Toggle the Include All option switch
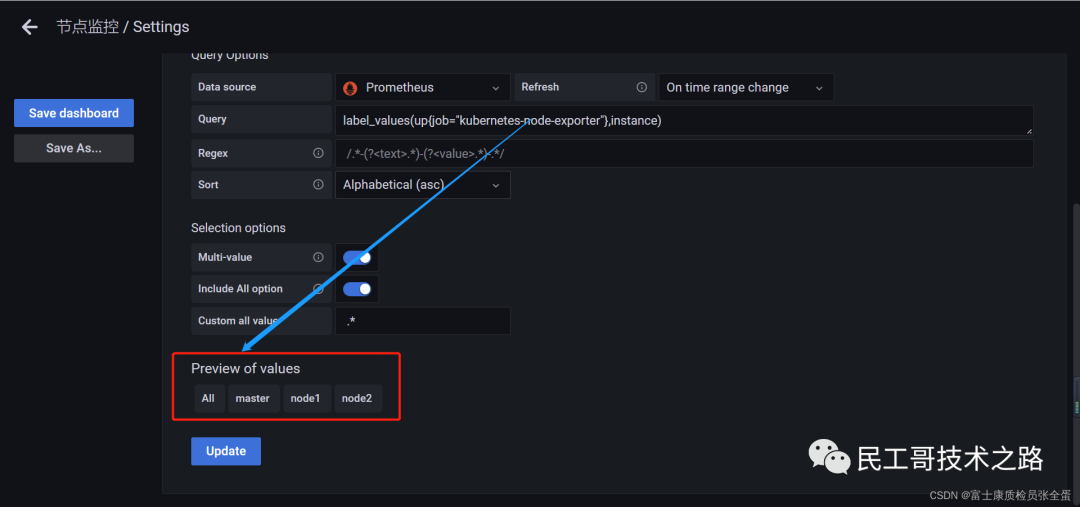1080x507 pixels. (357, 289)
